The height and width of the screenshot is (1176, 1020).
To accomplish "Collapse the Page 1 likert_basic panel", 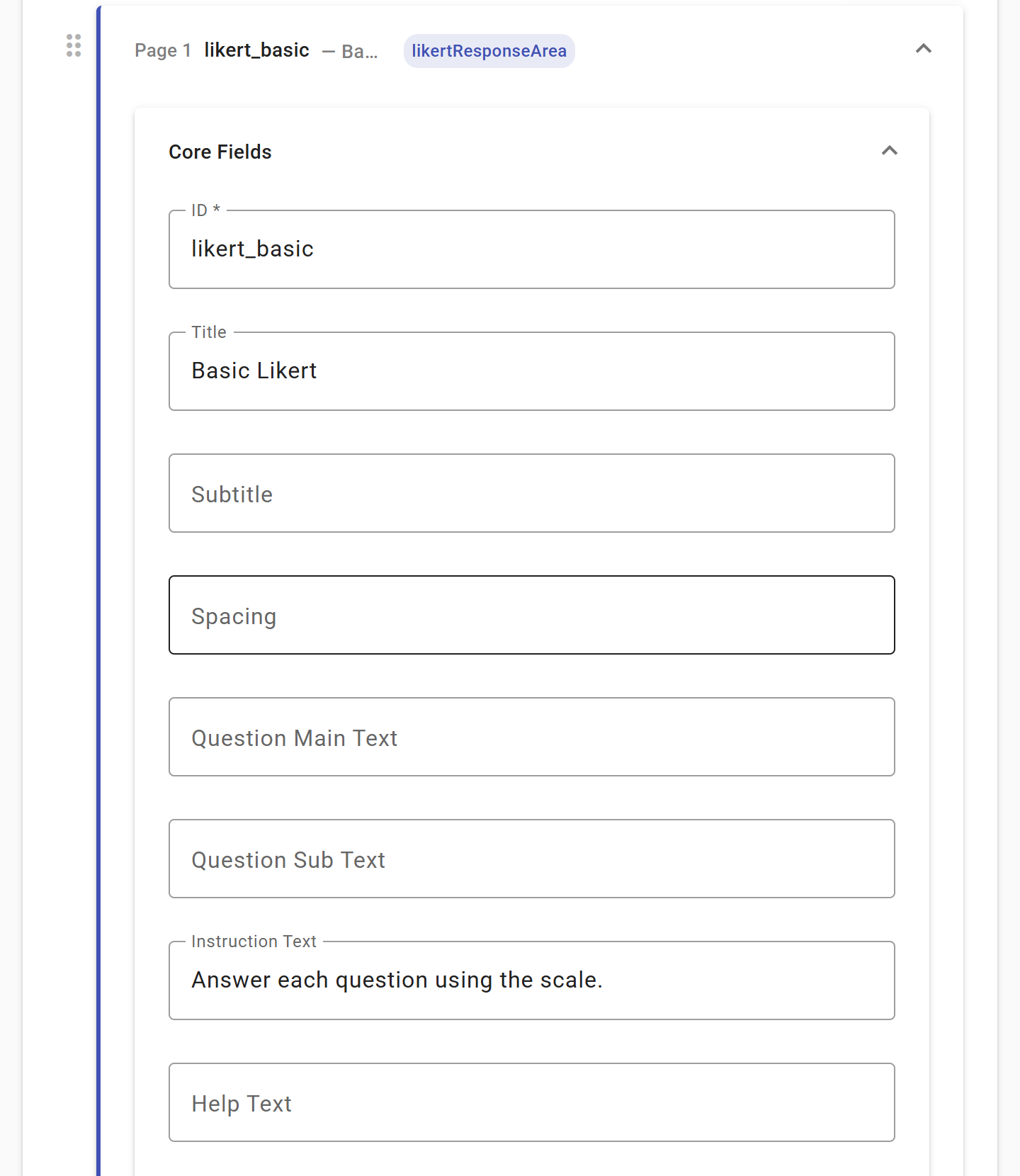I will tap(923, 49).
